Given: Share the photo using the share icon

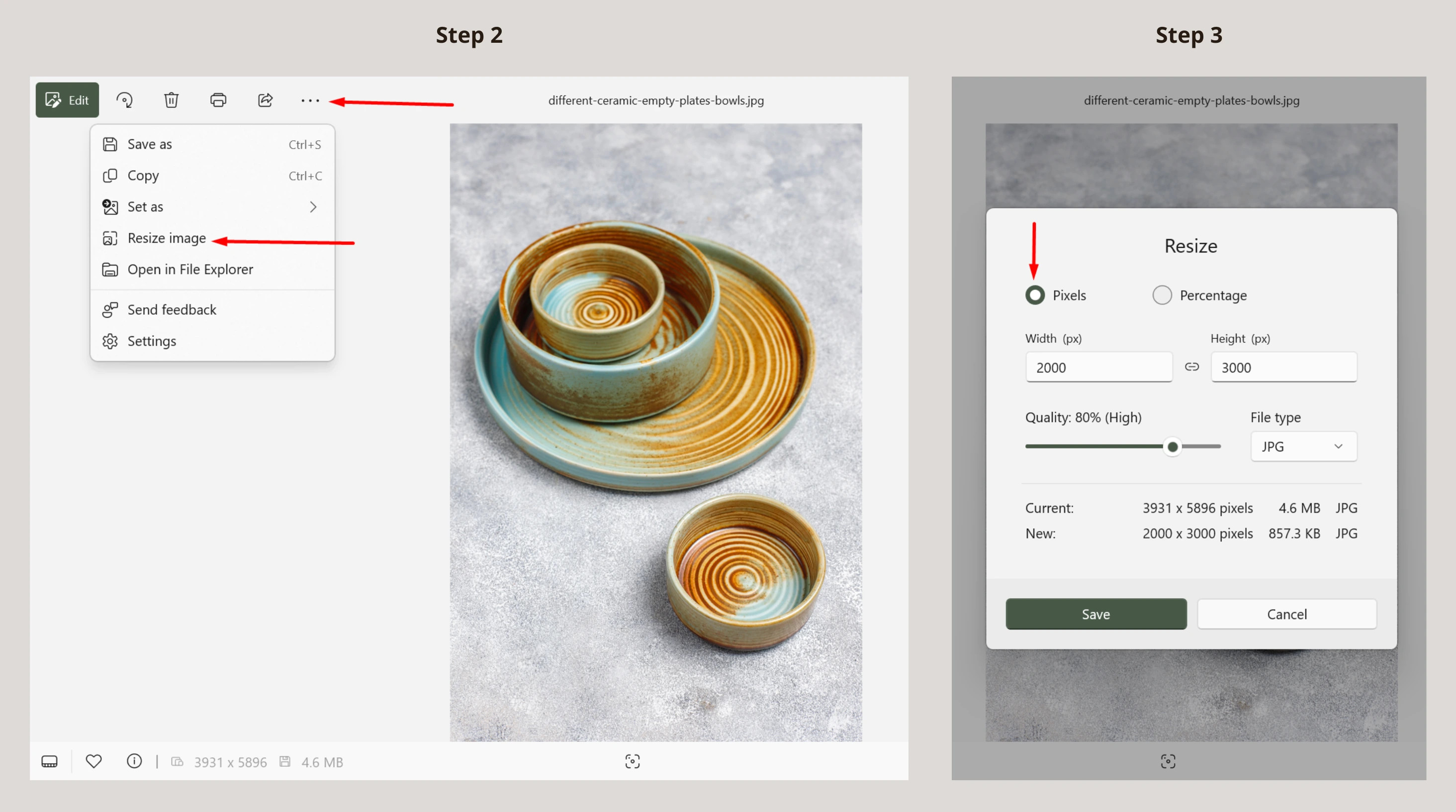Looking at the screenshot, I should [x=265, y=100].
